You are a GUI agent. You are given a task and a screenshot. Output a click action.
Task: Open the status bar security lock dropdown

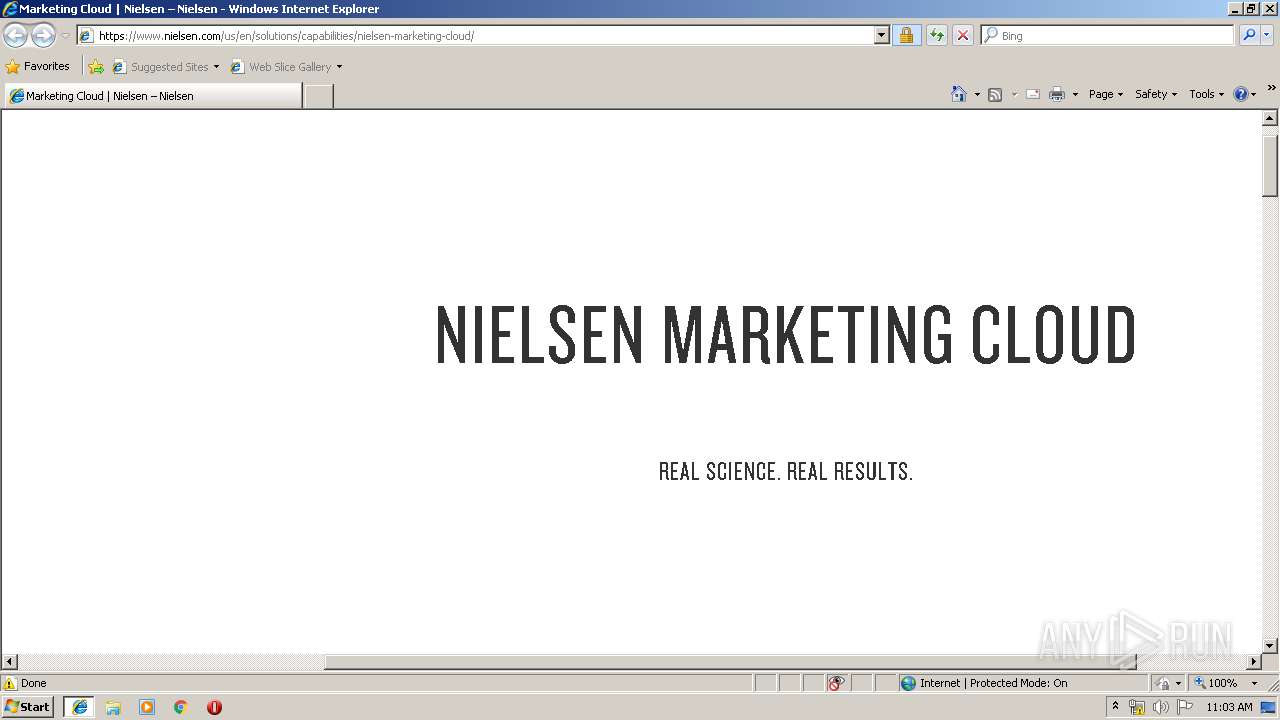(1168, 683)
